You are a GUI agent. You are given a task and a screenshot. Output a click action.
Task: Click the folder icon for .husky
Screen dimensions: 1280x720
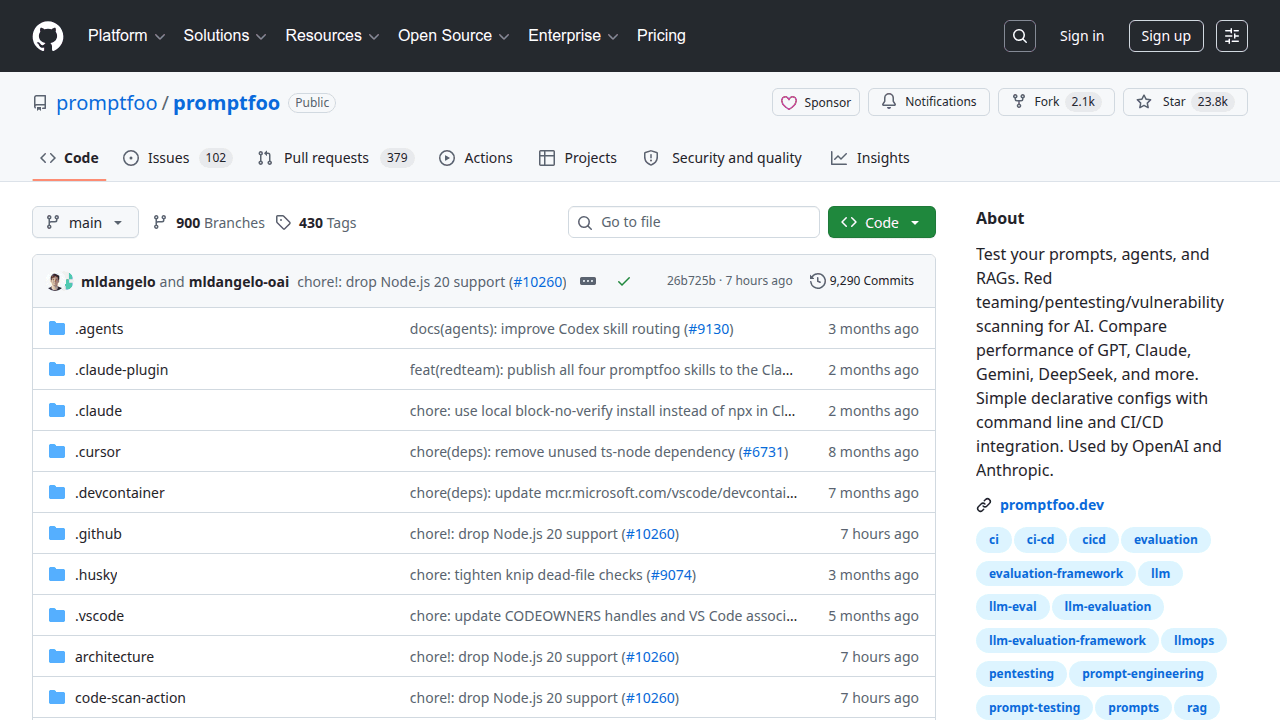pyautogui.click(x=57, y=574)
